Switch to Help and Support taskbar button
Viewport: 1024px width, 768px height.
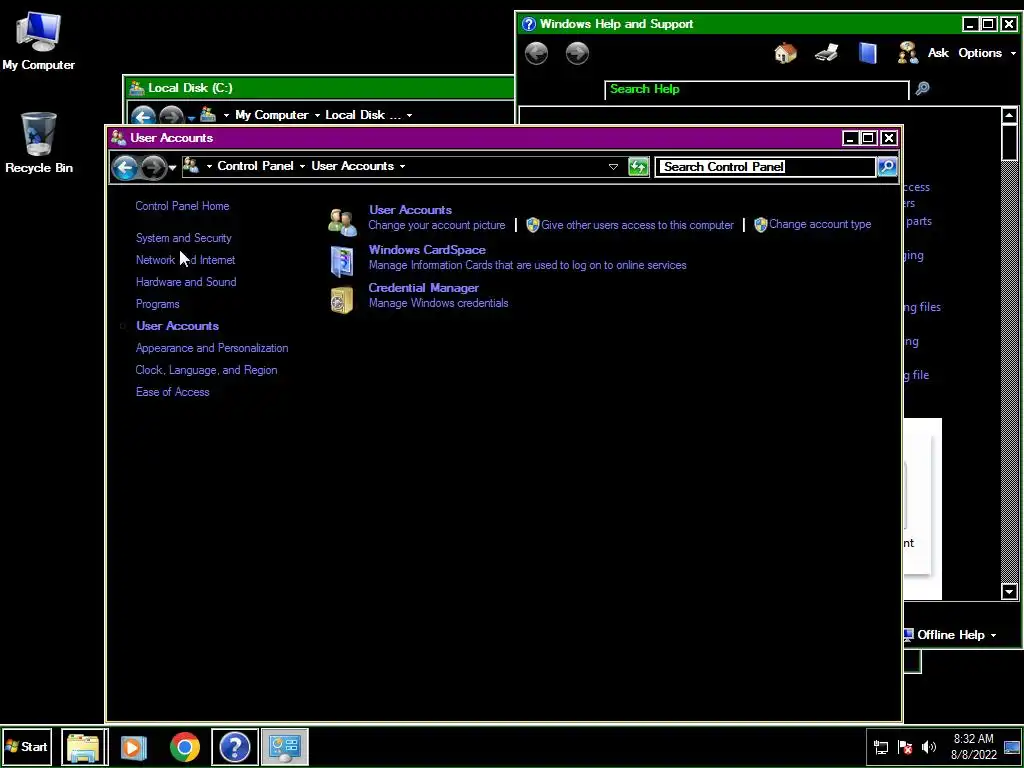tap(234, 747)
